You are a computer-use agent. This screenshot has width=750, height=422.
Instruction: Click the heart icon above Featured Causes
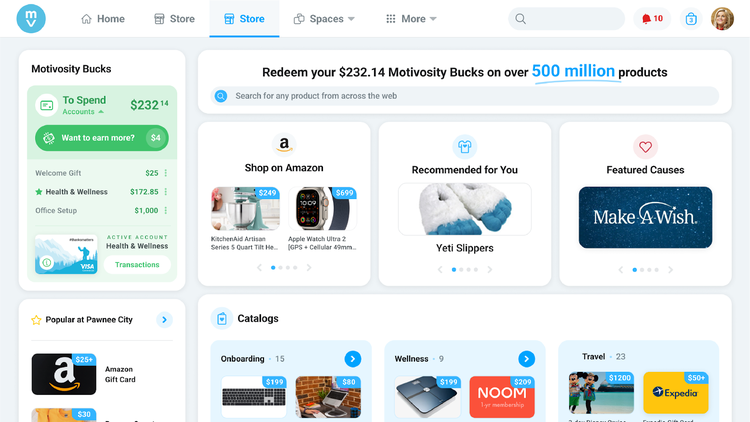point(645,147)
